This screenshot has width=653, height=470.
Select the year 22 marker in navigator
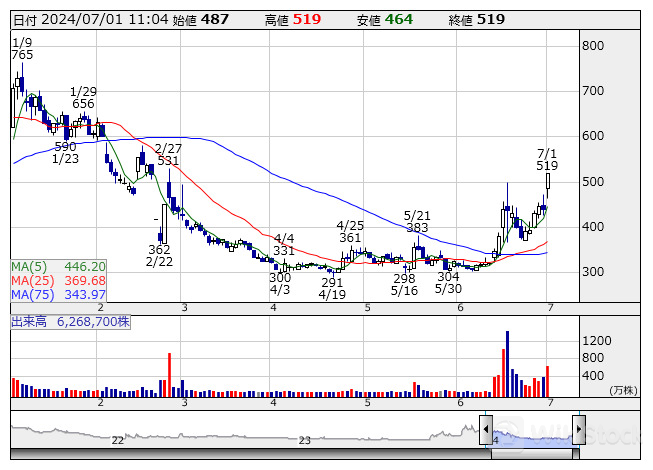[x=117, y=440]
